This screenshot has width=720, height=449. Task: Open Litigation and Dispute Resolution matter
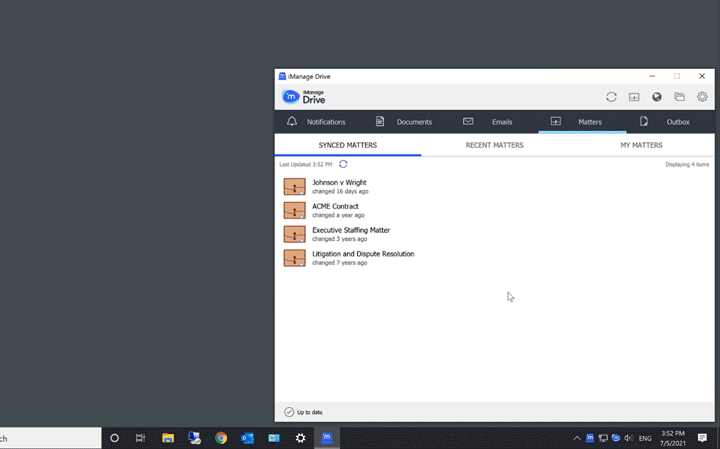[362, 254]
